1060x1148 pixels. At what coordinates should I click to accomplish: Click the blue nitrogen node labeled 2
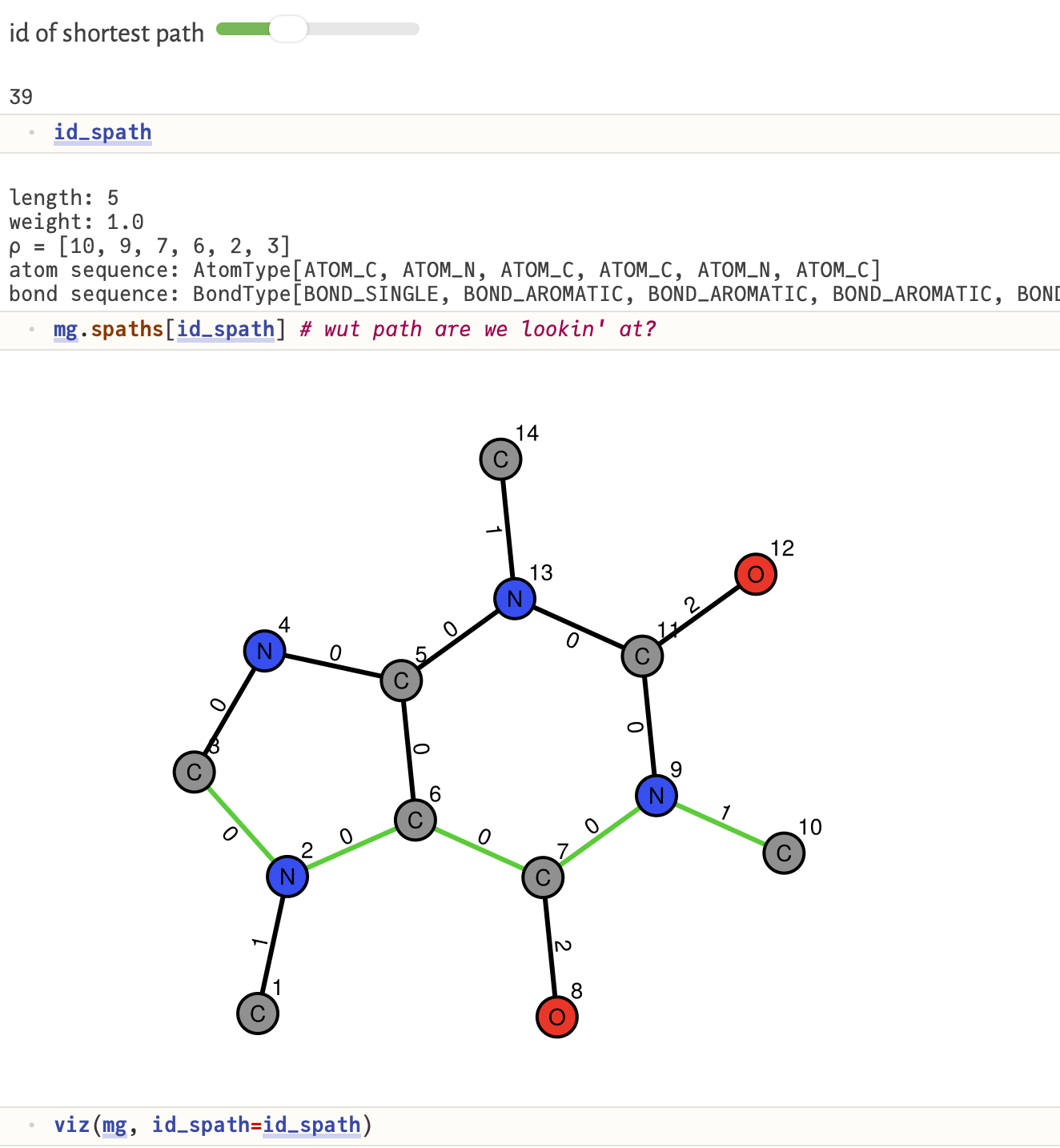click(x=287, y=877)
